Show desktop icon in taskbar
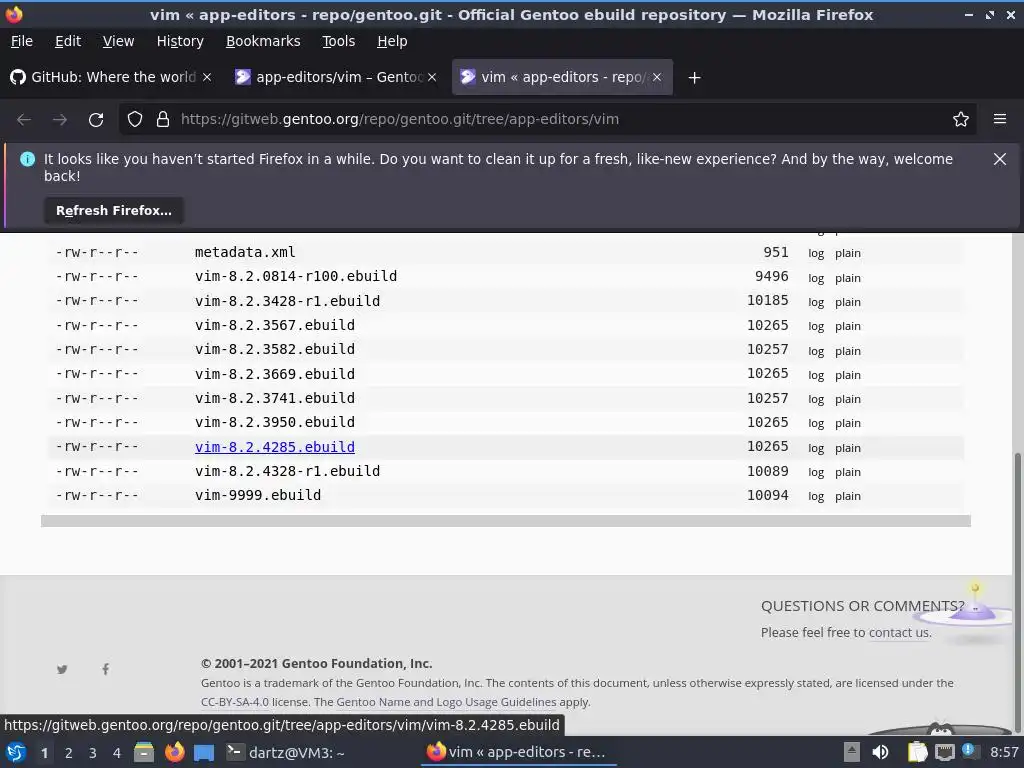This screenshot has height=768, width=1024. 204,753
